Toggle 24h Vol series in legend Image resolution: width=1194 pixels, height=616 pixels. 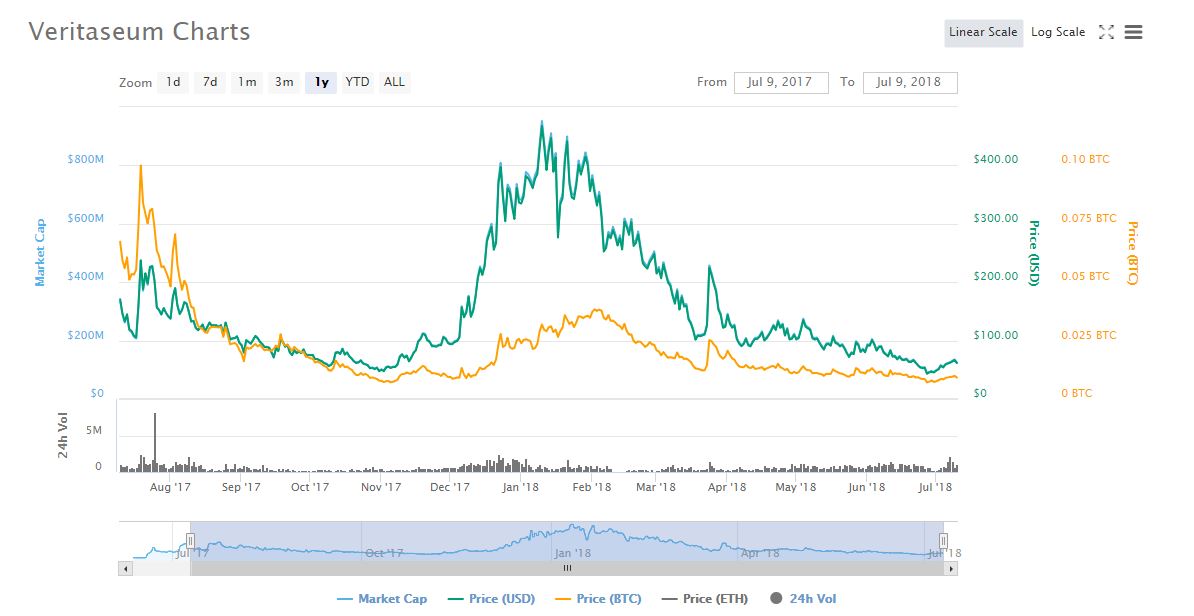[x=803, y=599]
